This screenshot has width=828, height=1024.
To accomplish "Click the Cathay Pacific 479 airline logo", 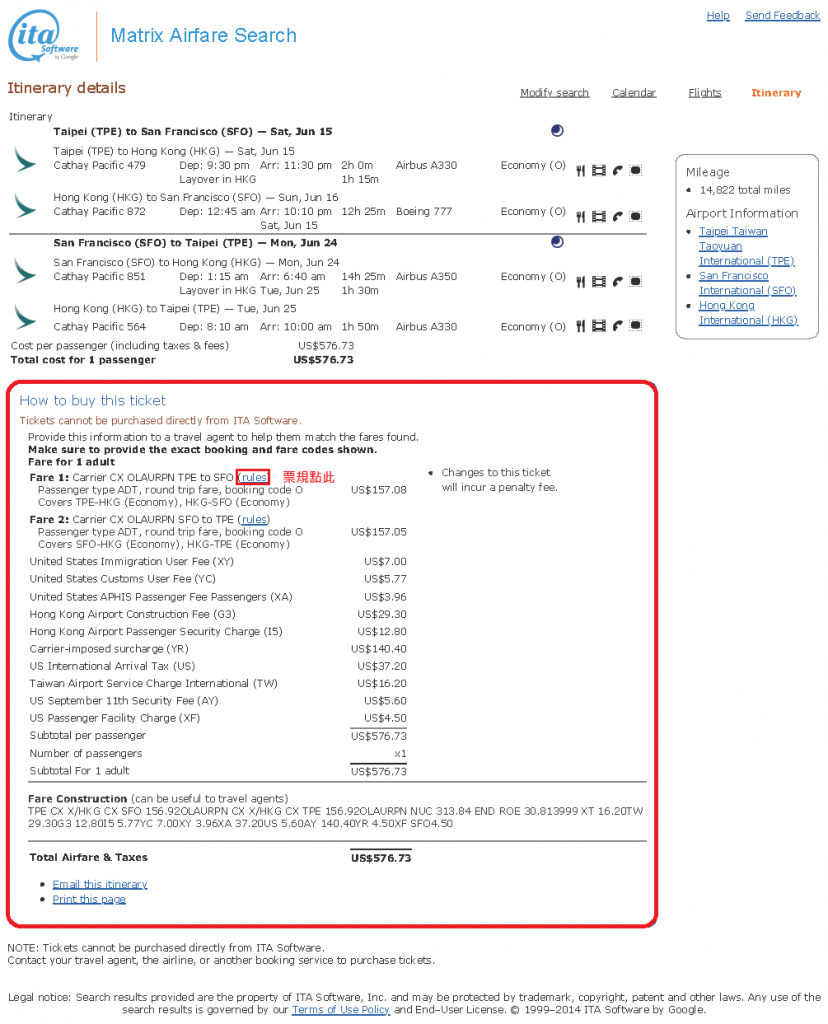I will (x=25, y=160).
